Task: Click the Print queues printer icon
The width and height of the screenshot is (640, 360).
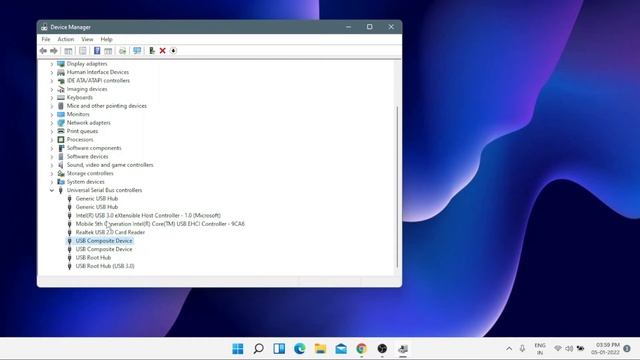Action: (61, 131)
